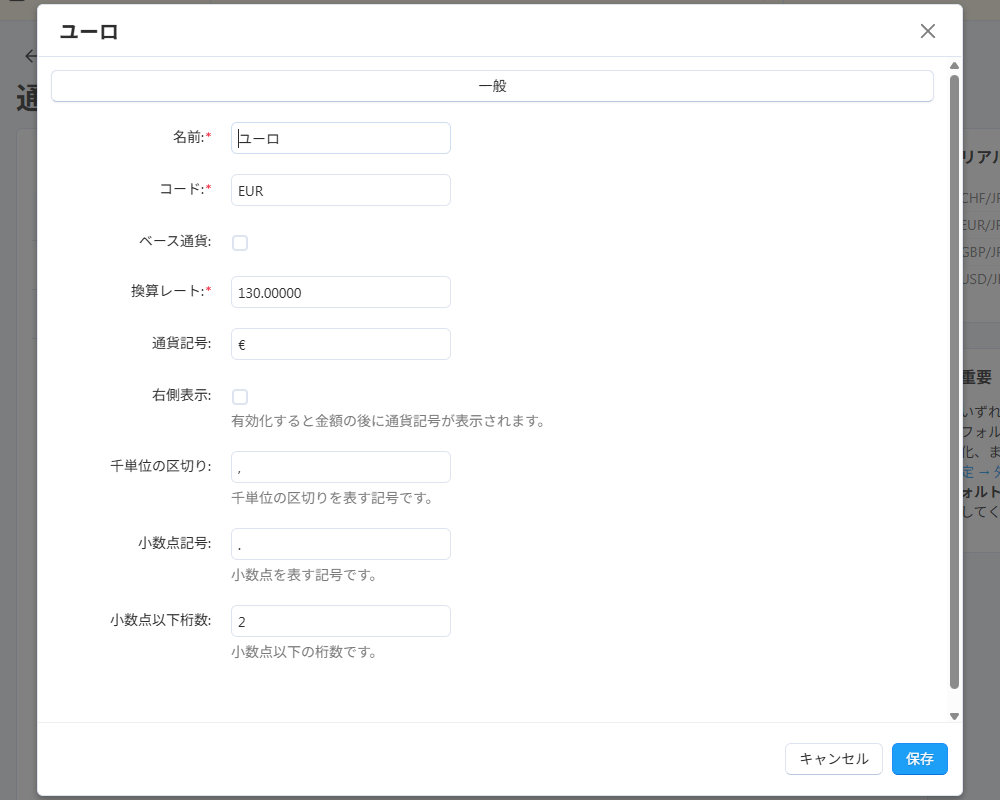Click the 換算レート field showing 130.00000
1000x800 pixels.
(x=340, y=292)
